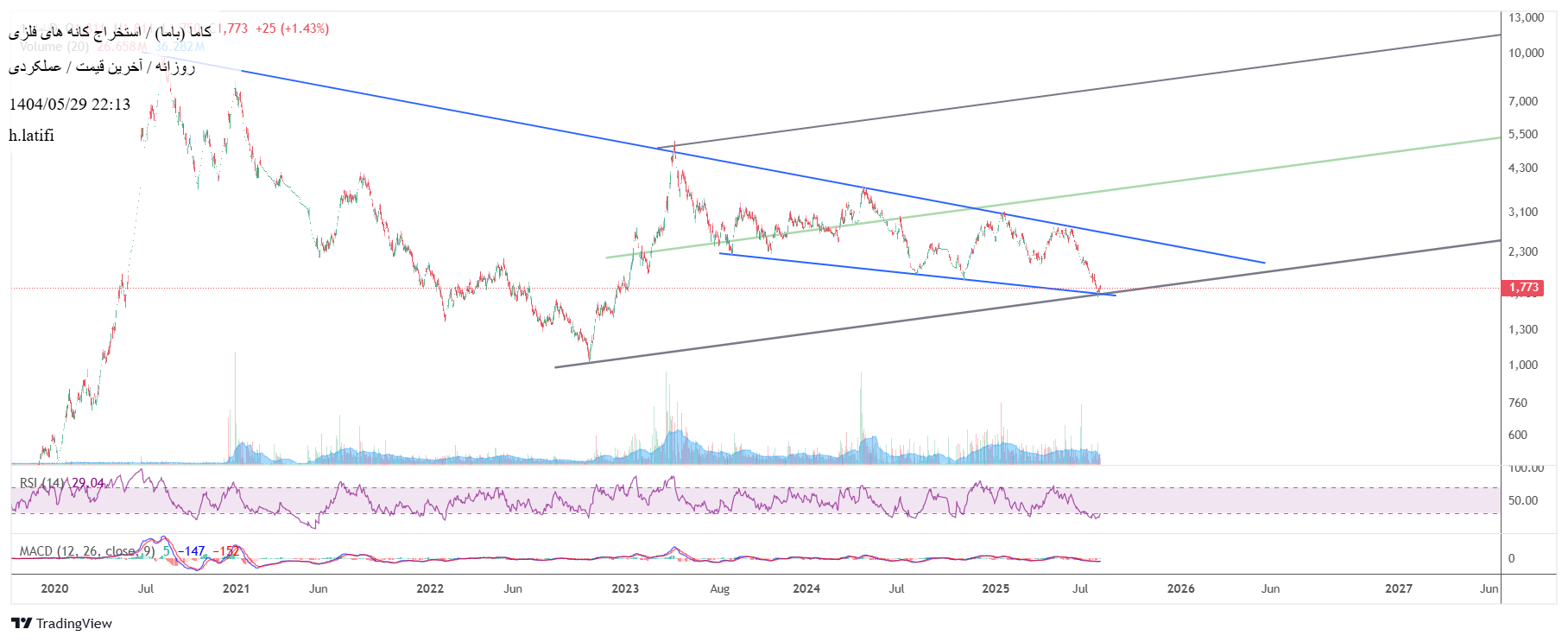Click the 2021 time axis label
The image size is (1568, 642).
point(236,588)
